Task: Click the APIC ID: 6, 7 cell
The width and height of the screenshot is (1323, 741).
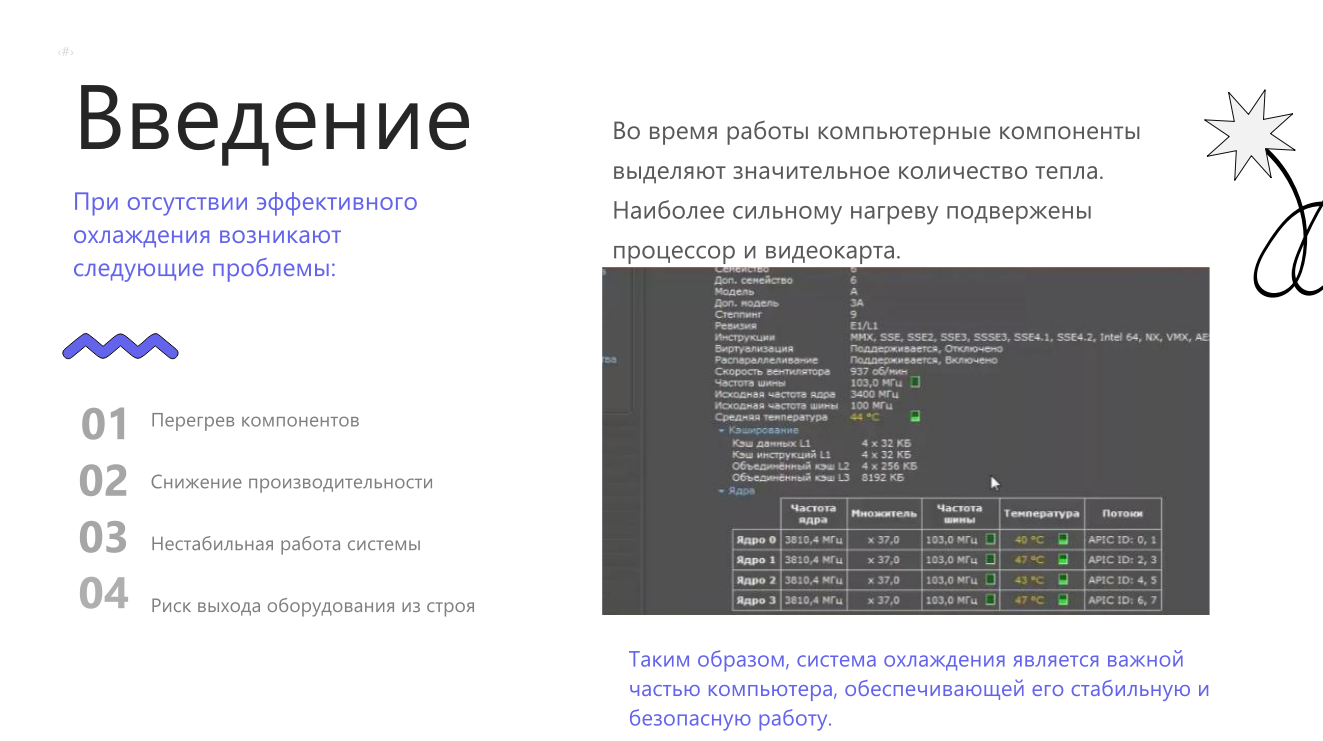Action: click(1122, 601)
